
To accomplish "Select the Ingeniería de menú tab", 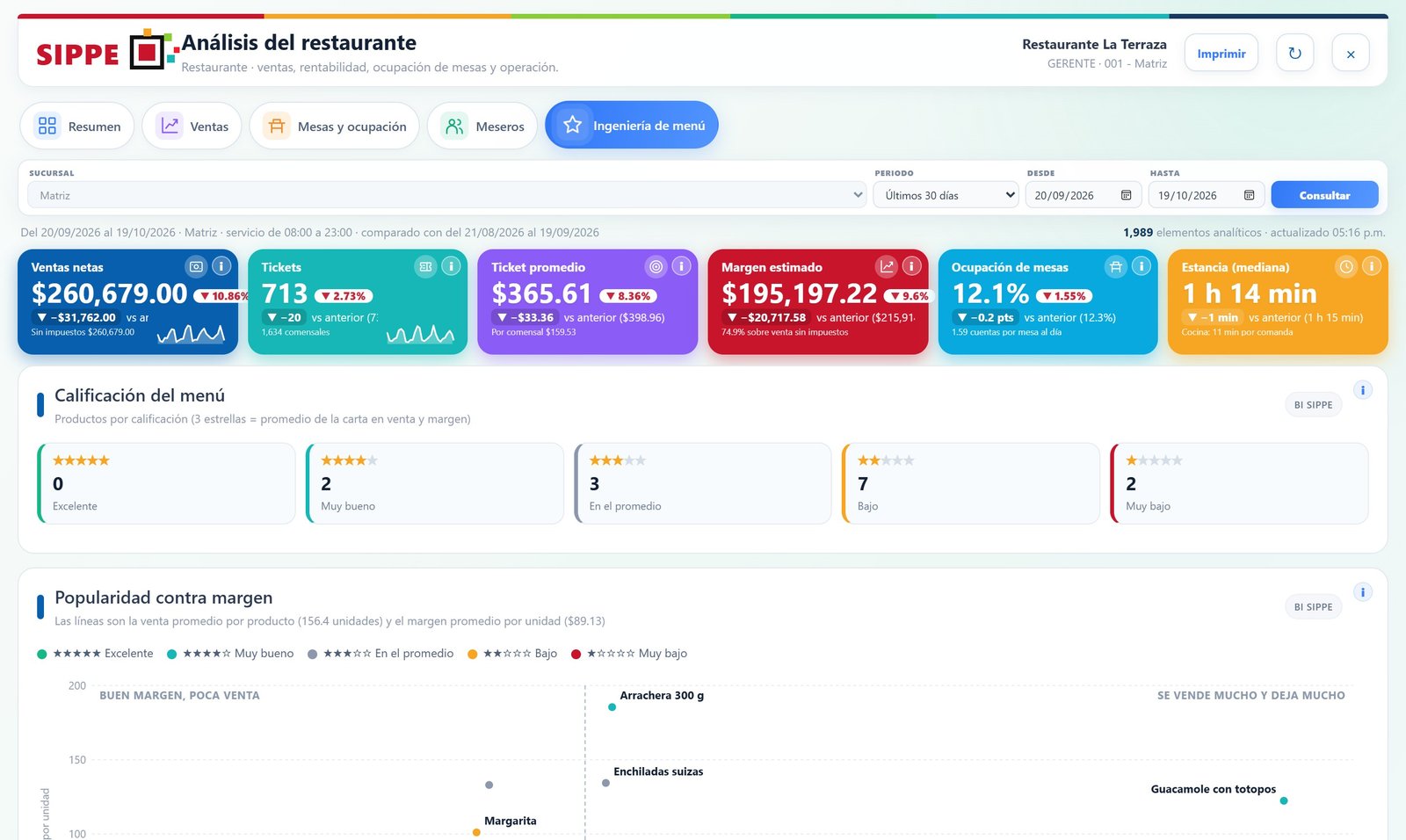I will point(632,125).
